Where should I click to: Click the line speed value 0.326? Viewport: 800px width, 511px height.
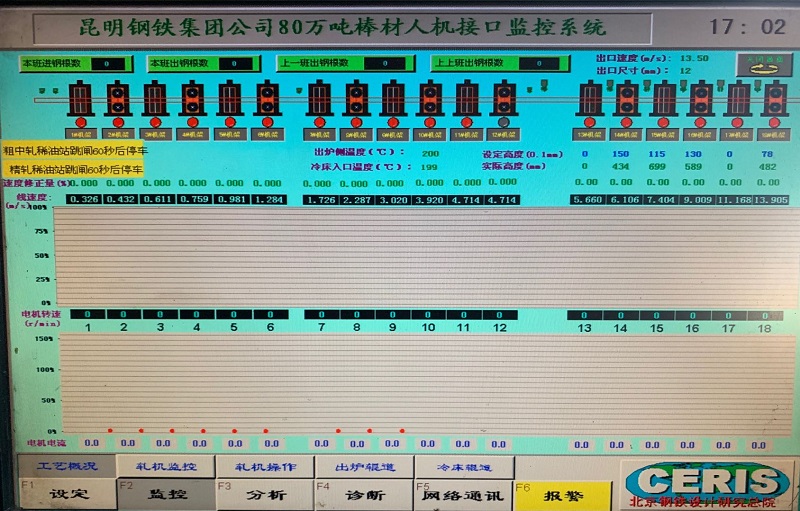point(84,199)
